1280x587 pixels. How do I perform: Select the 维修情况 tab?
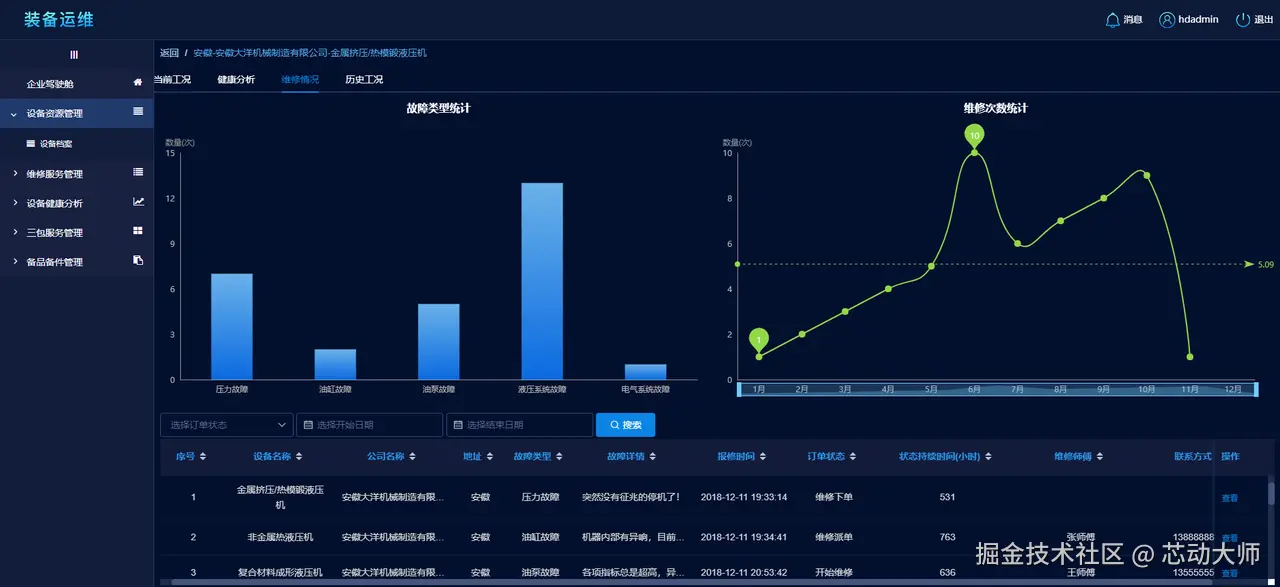[x=300, y=79]
